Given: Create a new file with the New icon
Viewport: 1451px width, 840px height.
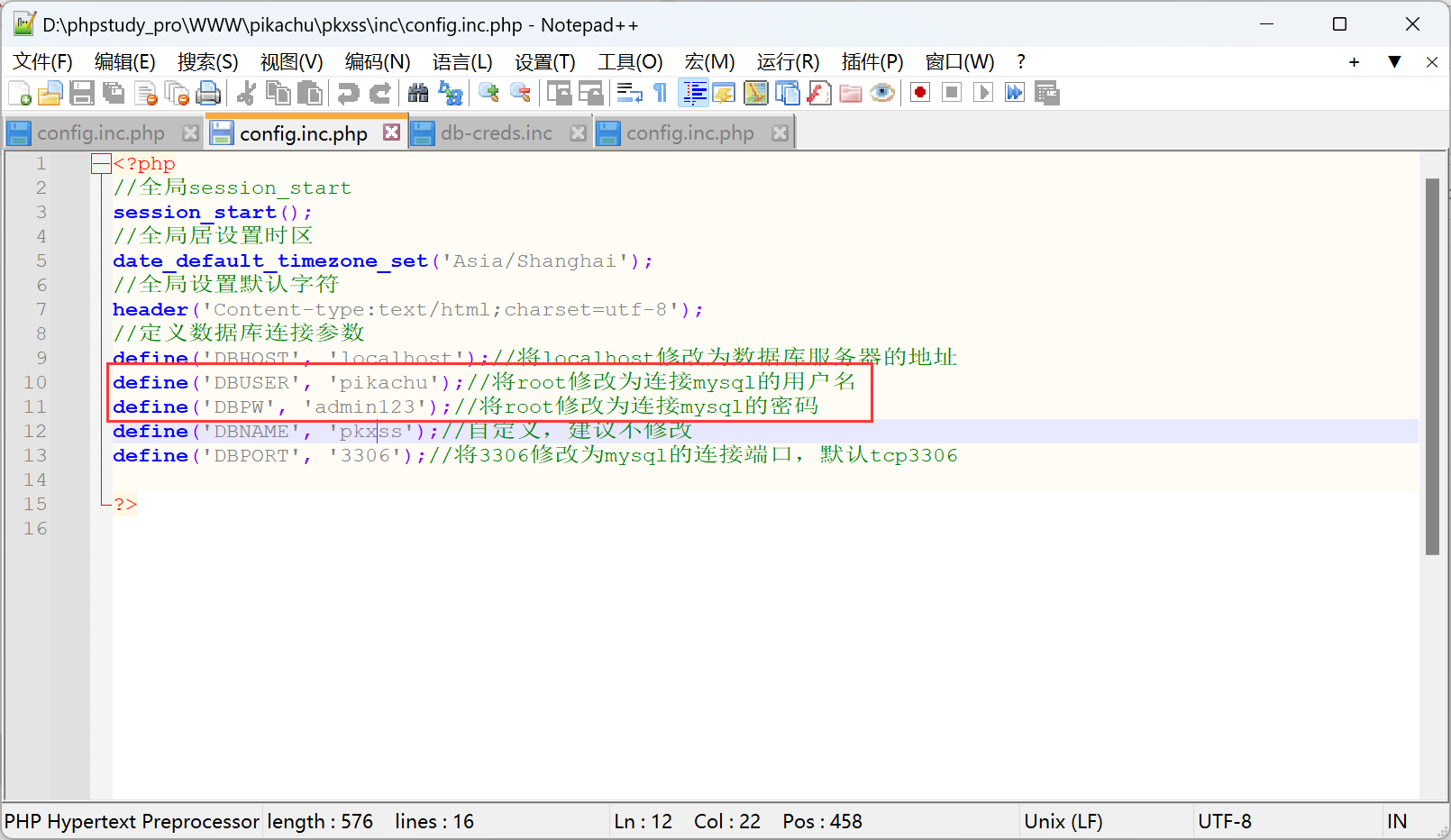Looking at the screenshot, I should [x=20, y=93].
